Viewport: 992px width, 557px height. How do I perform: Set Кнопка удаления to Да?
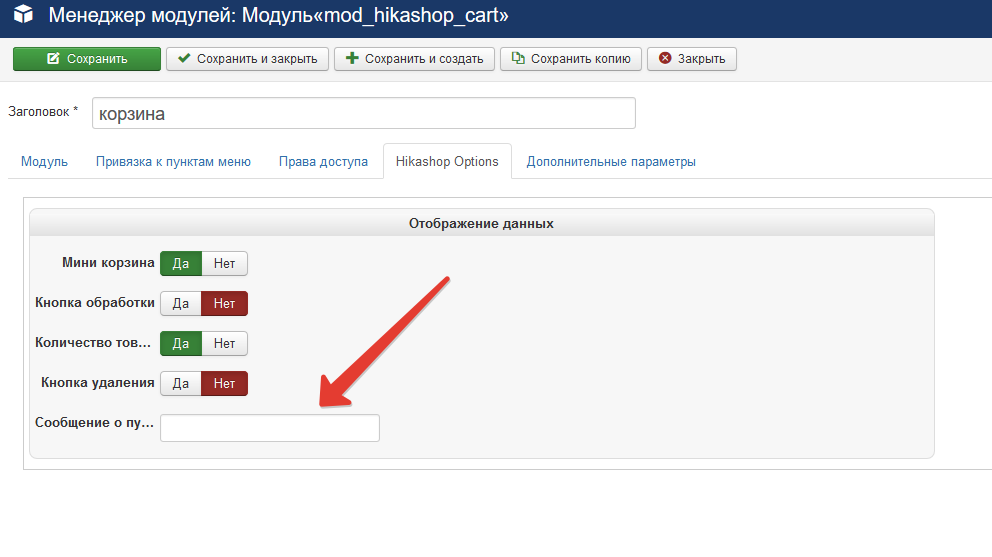coord(181,383)
